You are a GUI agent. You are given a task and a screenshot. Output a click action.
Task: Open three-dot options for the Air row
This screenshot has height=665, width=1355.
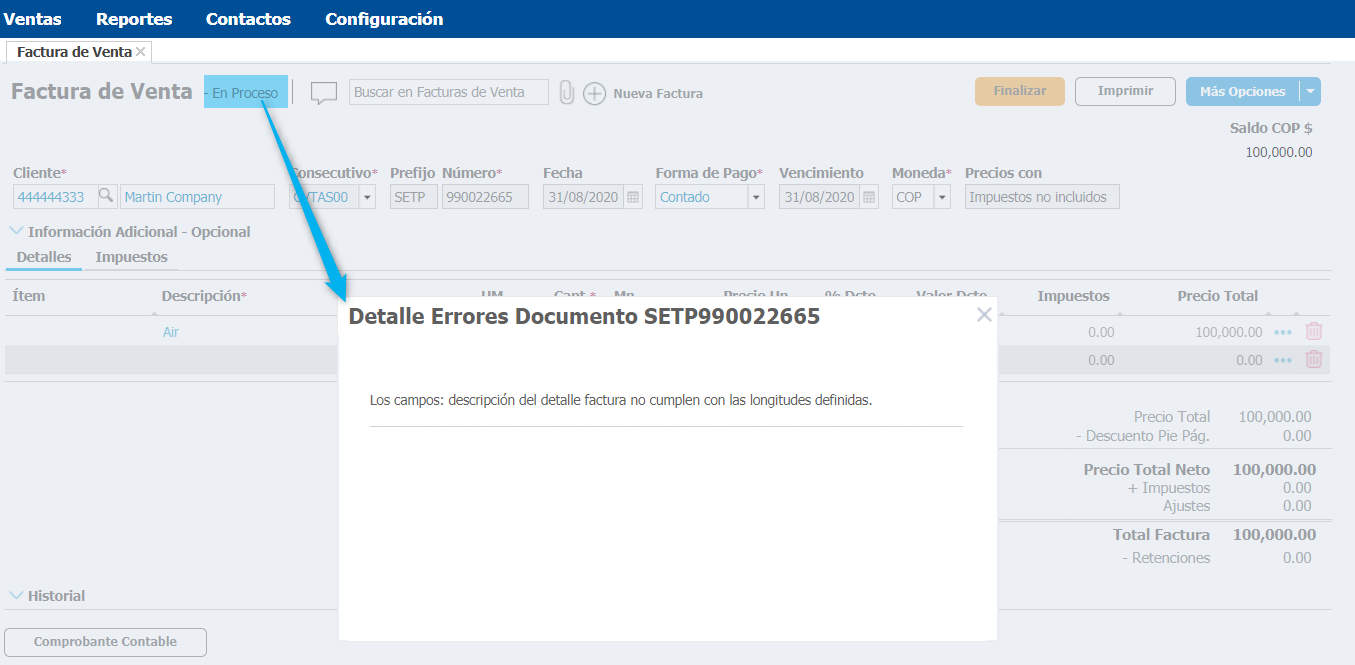coord(1283,332)
